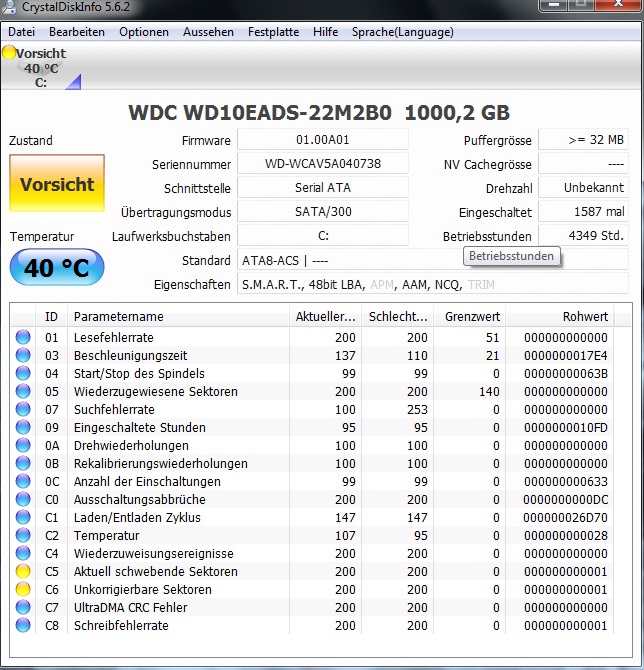Click yellow icon for Aktuell schwebende Sektoren
The image size is (644, 670).
[23, 572]
